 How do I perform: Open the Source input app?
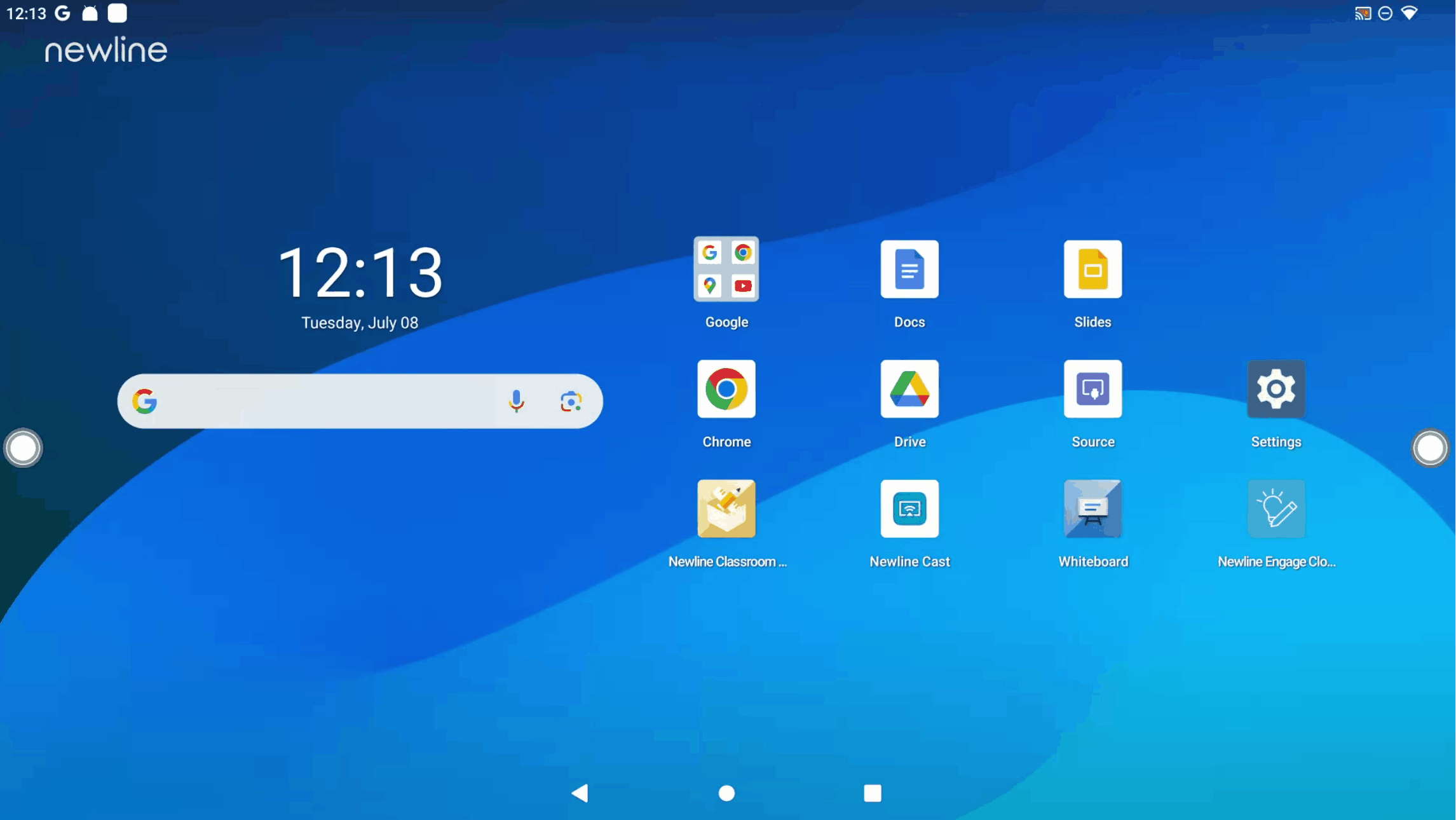pos(1092,389)
